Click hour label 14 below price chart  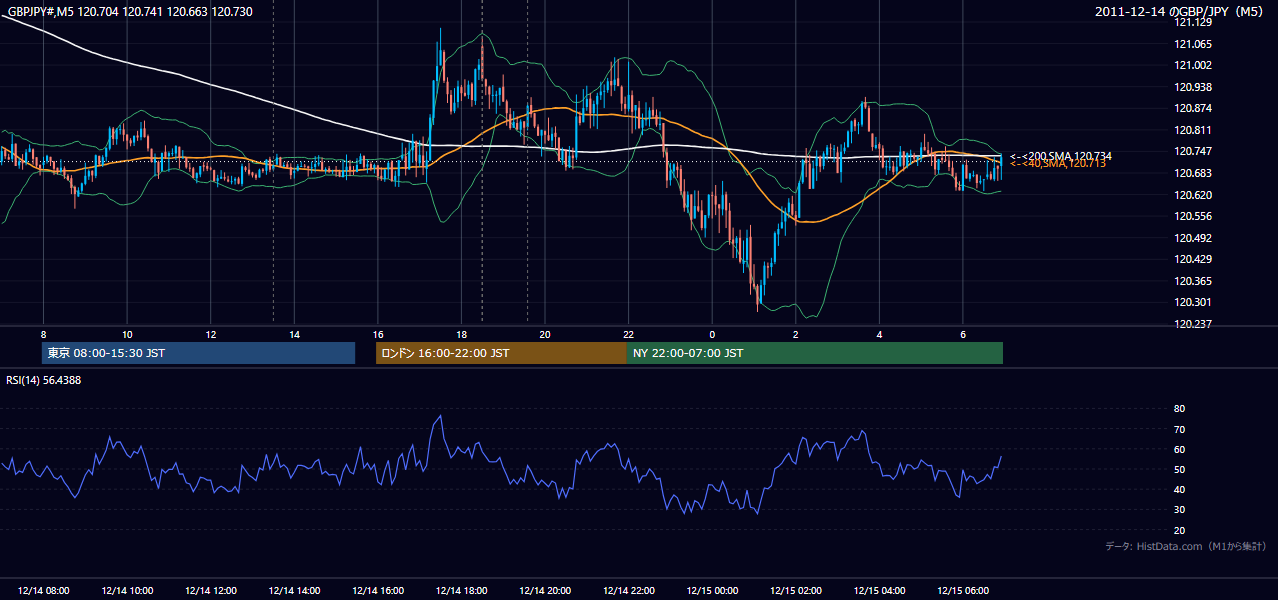(x=294, y=334)
